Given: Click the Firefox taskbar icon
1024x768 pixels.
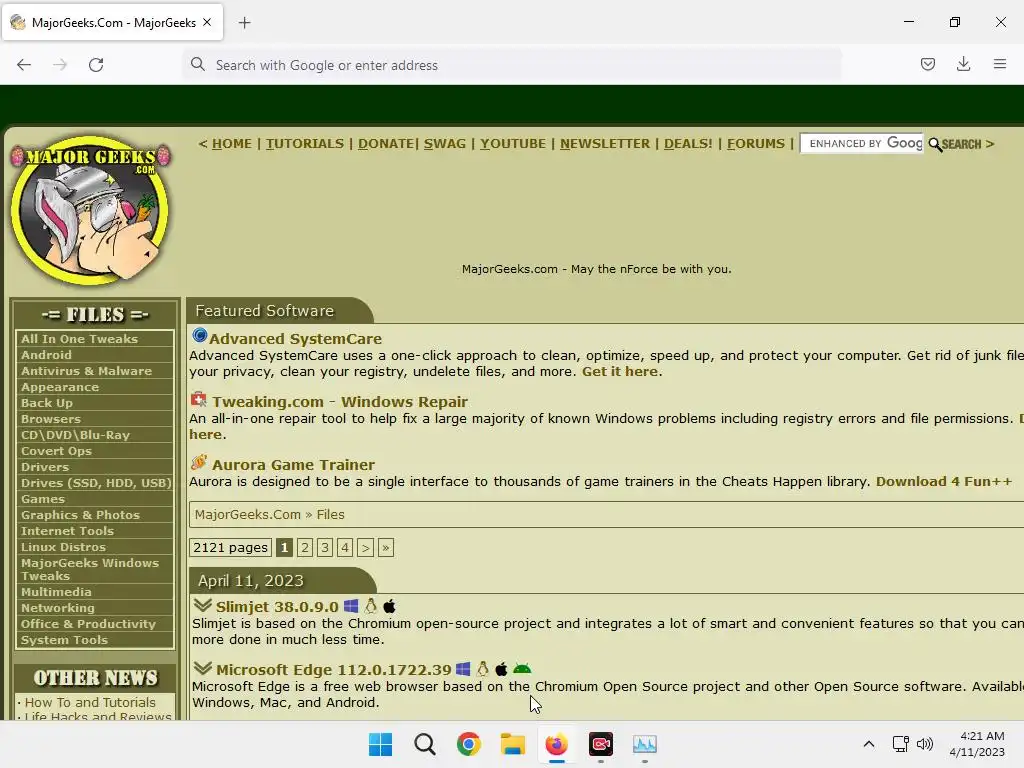Looking at the screenshot, I should pyautogui.click(x=556, y=744).
